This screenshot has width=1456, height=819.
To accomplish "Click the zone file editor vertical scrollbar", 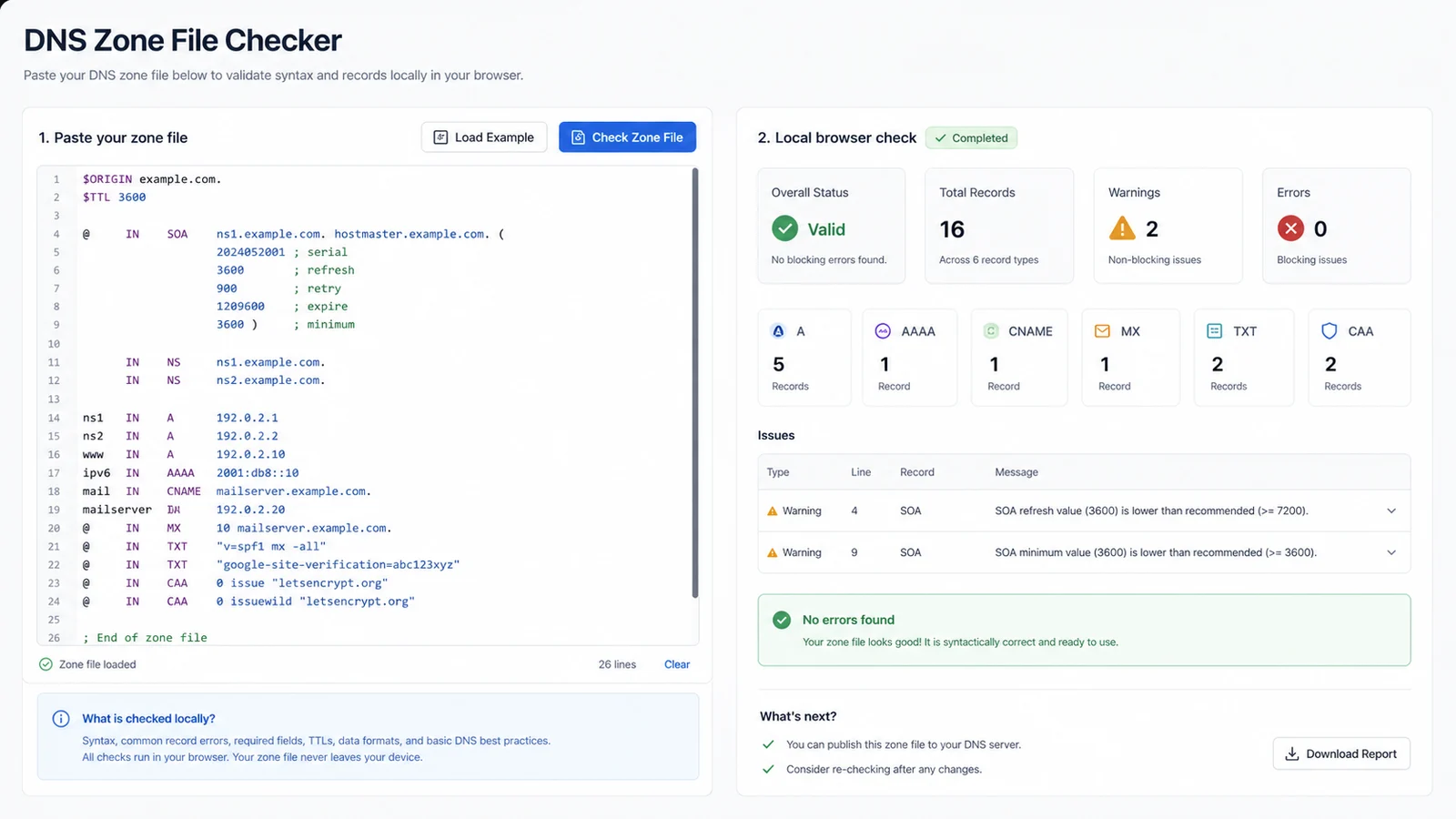I will point(695,382).
